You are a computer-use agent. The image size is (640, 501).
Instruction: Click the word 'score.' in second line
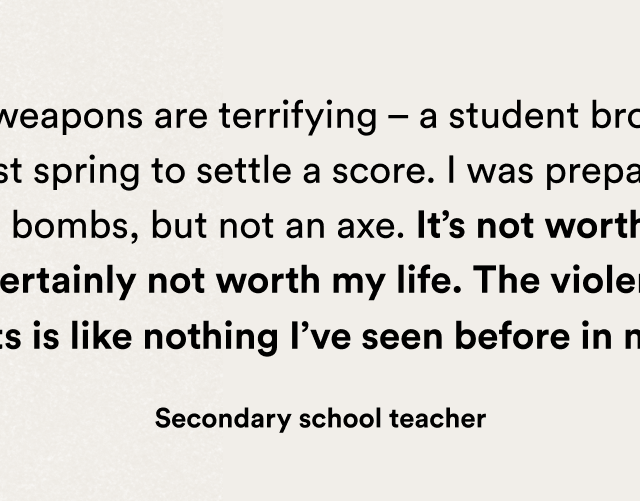pyautogui.click(x=384, y=173)
